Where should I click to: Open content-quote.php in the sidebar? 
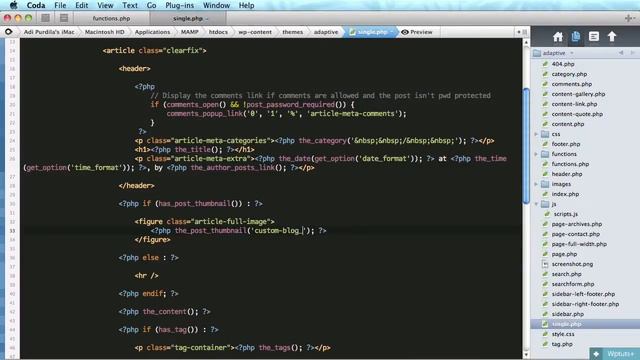(x=577, y=114)
